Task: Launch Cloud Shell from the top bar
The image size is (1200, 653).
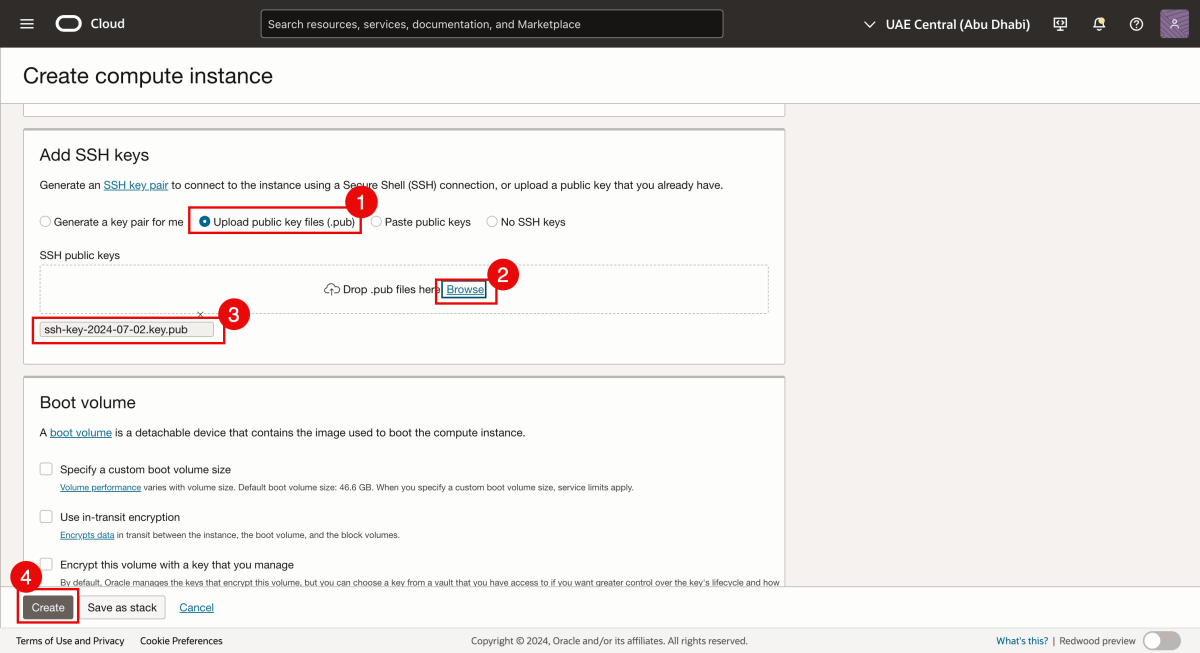Action: point(1059,23)
